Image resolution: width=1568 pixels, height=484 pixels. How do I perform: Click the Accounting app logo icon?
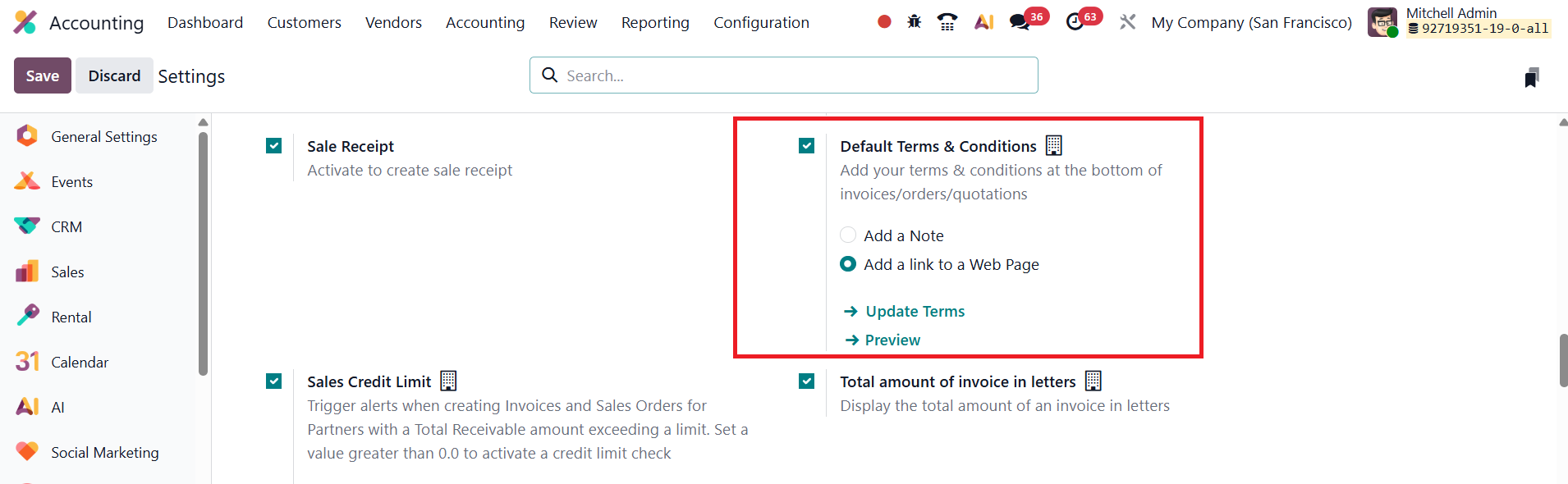(25, 22)
